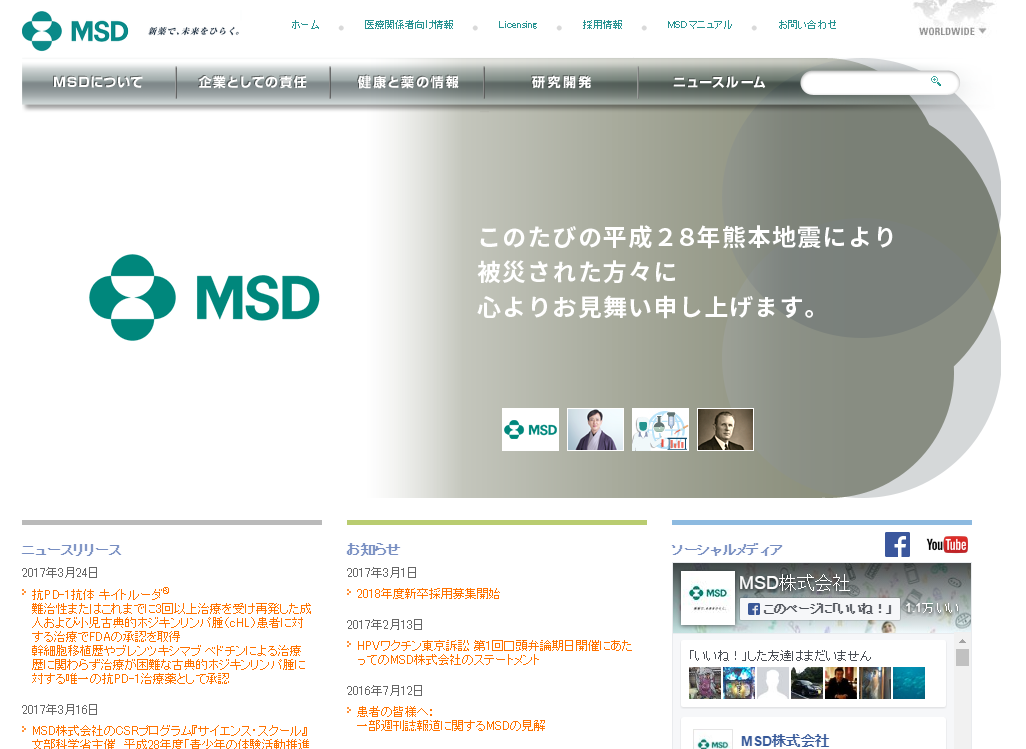Click the blue ocean friend photo

tap(909, 683)
